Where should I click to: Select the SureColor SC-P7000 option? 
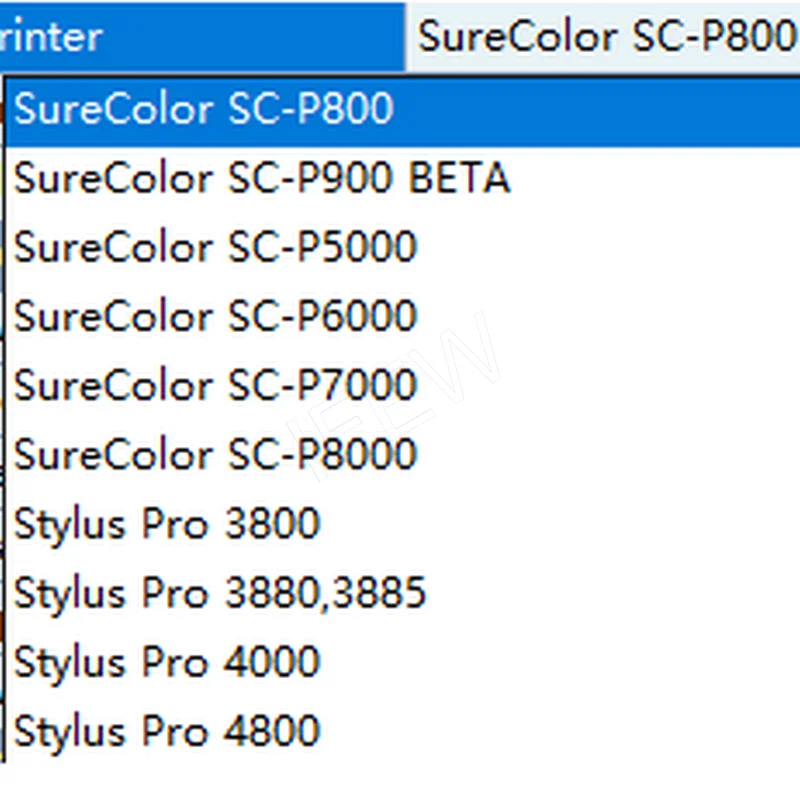point(215,386)
